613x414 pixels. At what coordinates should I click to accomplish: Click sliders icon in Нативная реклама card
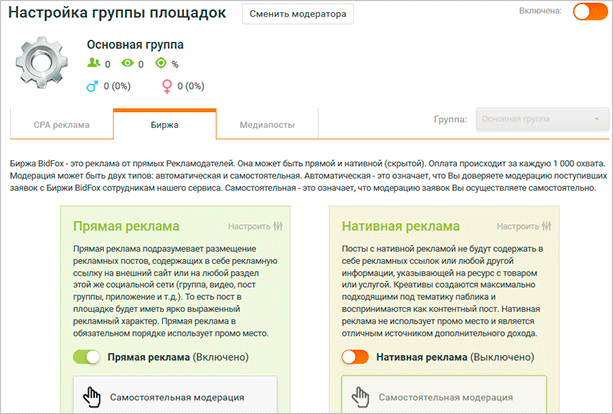(x=547, y=226)
